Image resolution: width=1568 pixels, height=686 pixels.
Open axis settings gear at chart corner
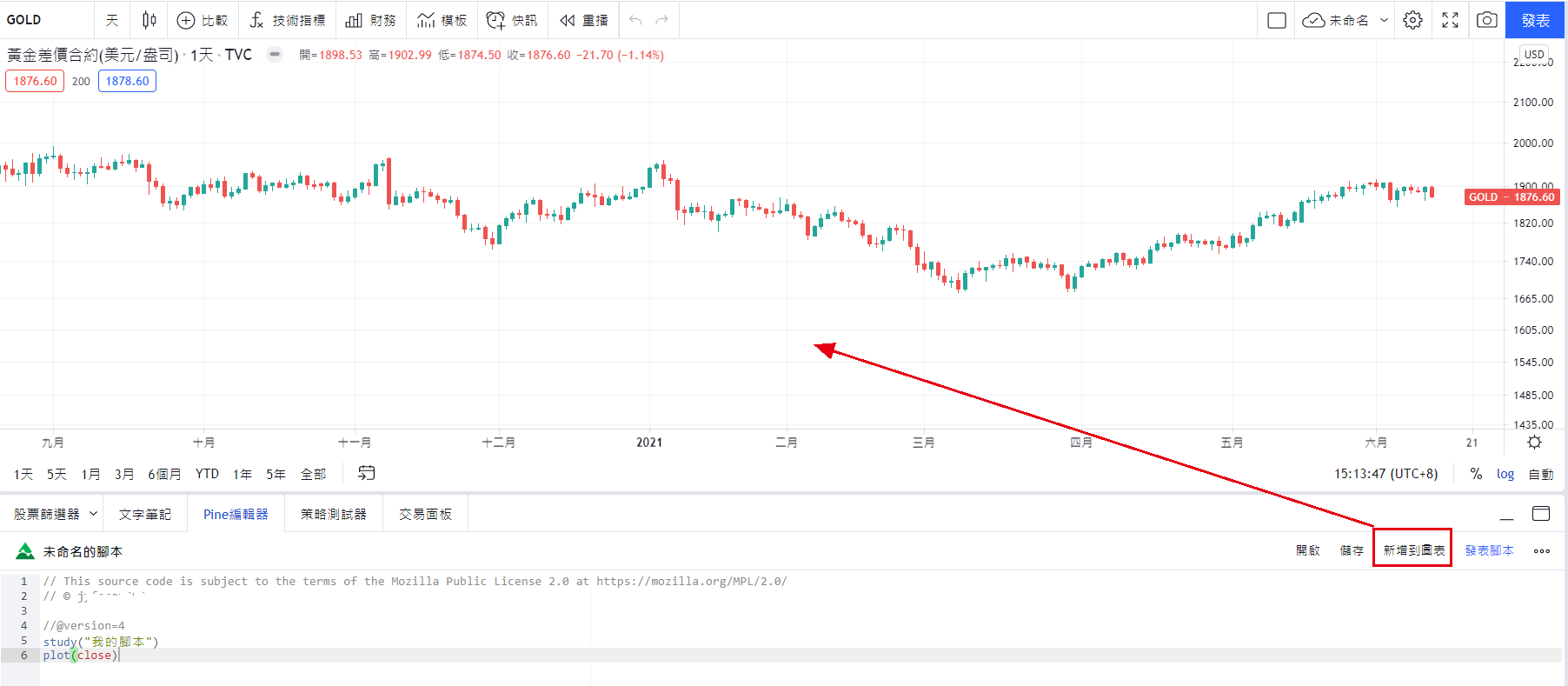(x=1534, y=443)
